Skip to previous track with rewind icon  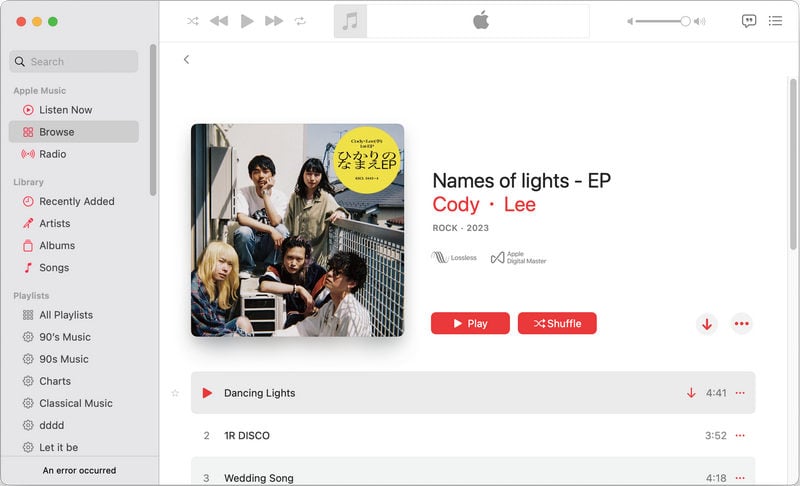tap(219, 21)
